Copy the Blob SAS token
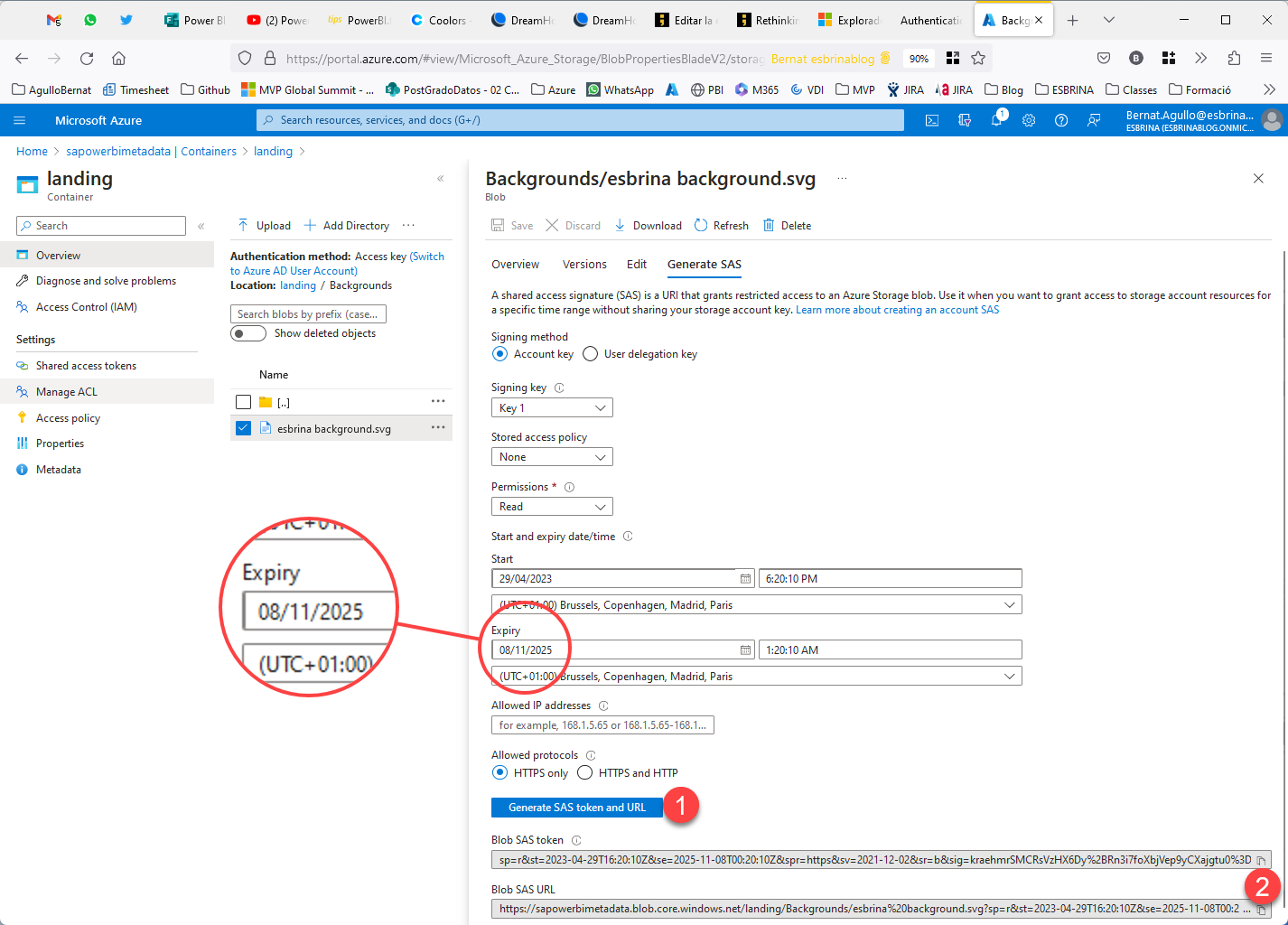 1261,860
